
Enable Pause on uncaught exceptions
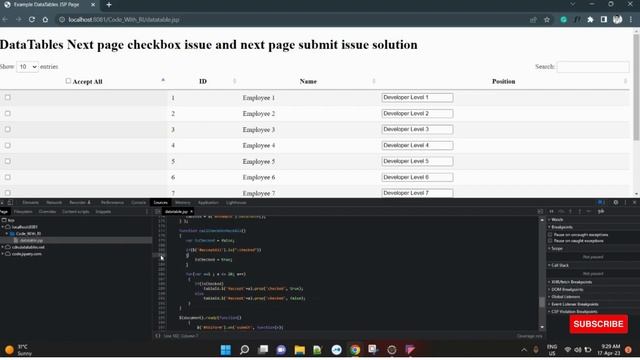coord(550,235)
